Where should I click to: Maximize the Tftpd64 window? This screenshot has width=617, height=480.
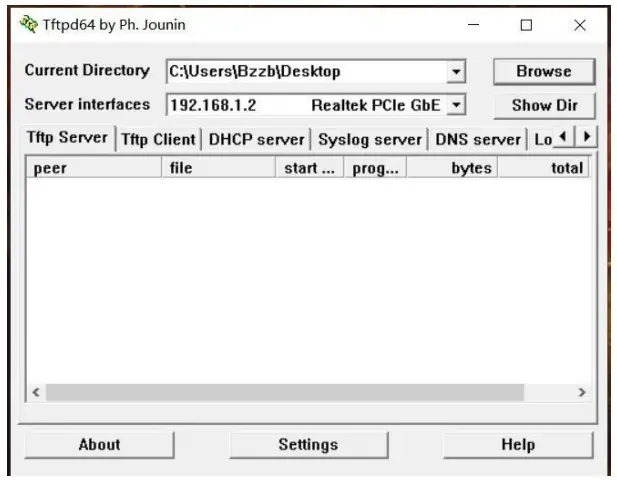coord(526,25)
